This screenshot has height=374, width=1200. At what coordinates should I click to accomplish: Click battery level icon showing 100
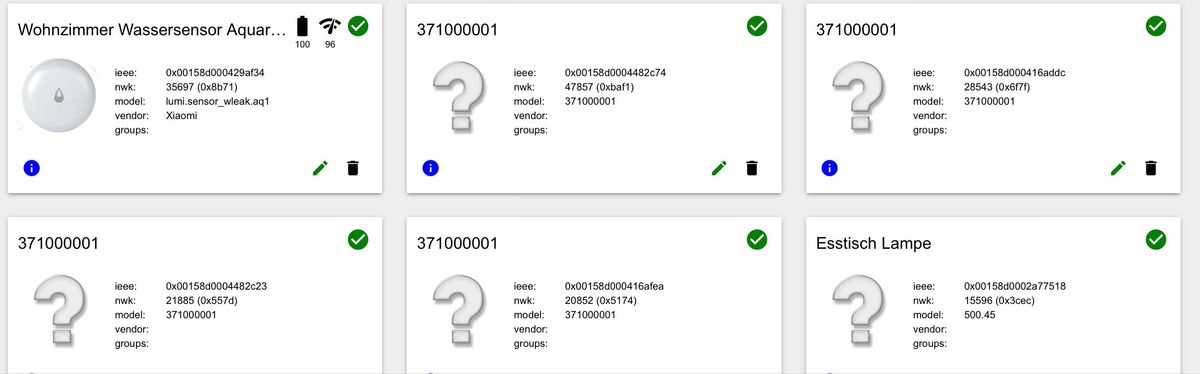click(302, 27)
